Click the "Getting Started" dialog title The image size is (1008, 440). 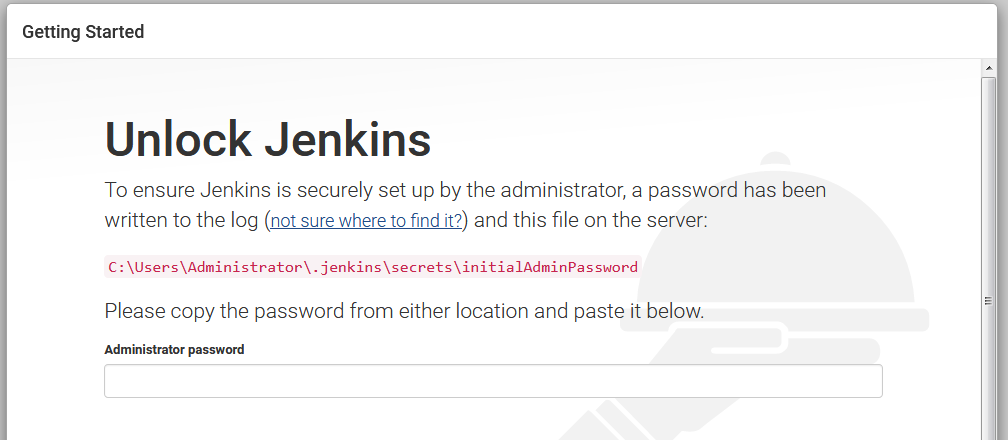coord(83,32)
